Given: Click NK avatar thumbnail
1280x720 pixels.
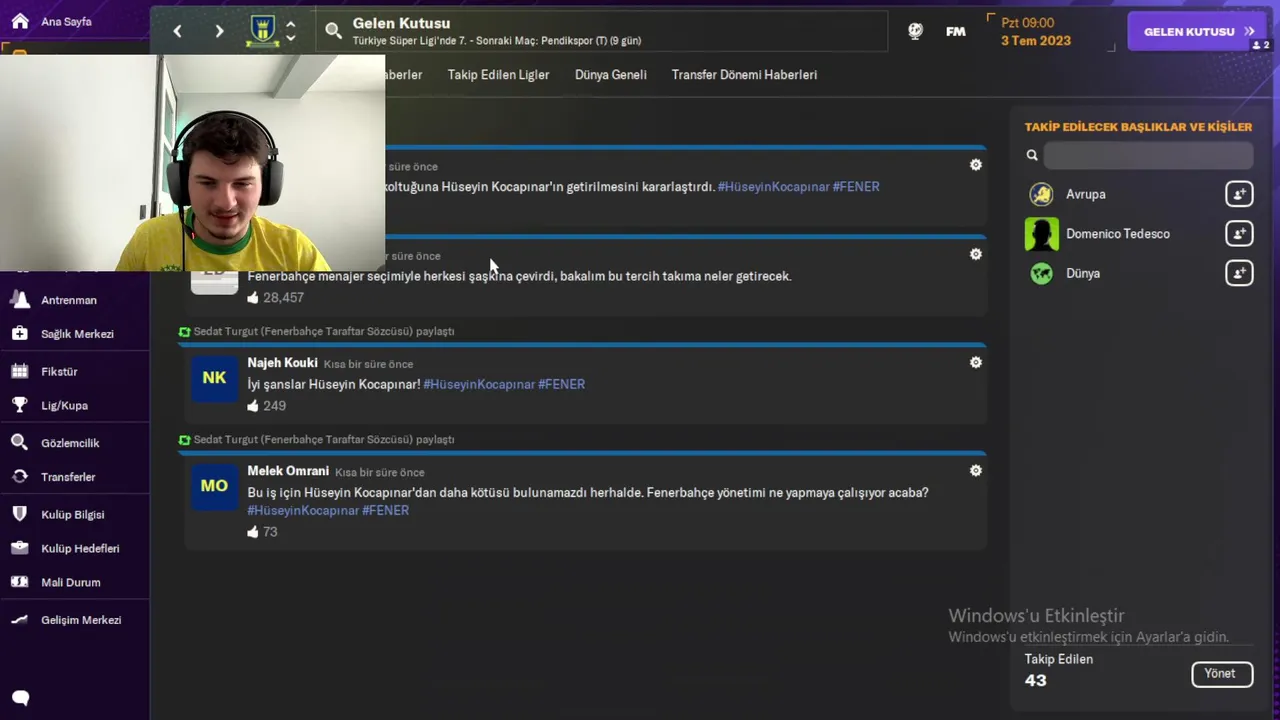Looking at the screenshot, I should (x=214, y=378).
